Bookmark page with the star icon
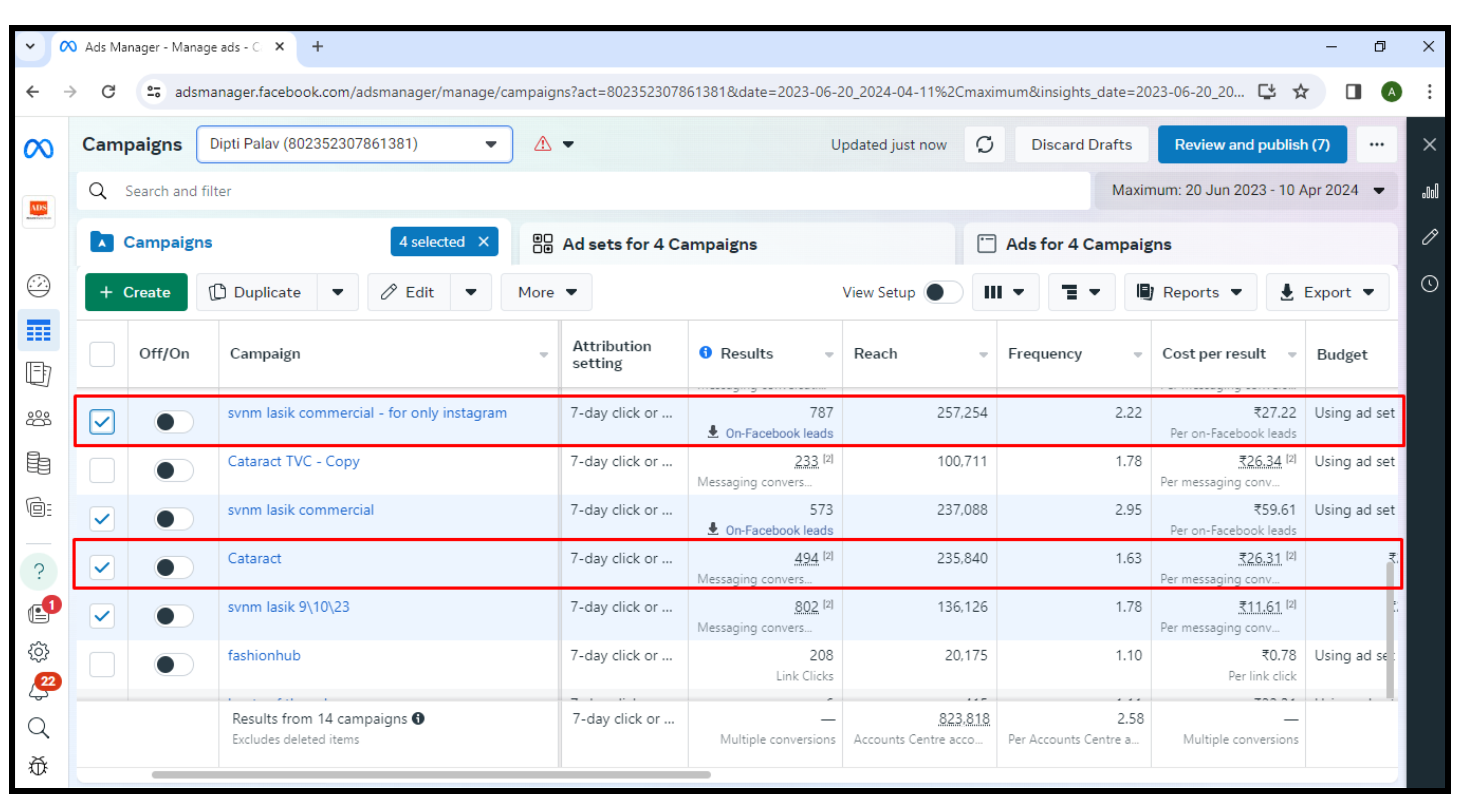The width and height of the screenshot is (1458, 812). [1301, 92]
